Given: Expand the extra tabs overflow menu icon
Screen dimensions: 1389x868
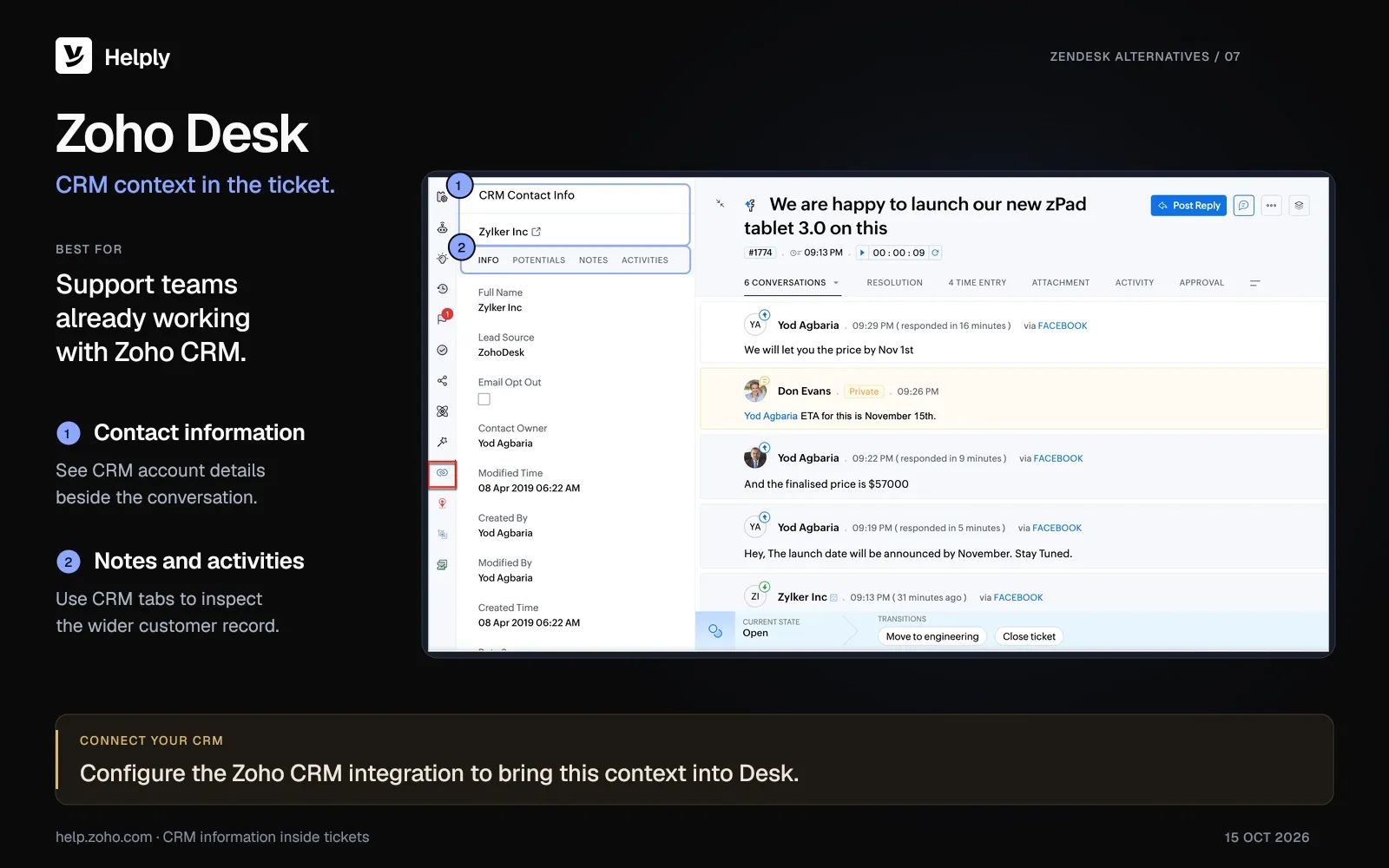Looking at the screenshot, I should tap(1254, 283).
